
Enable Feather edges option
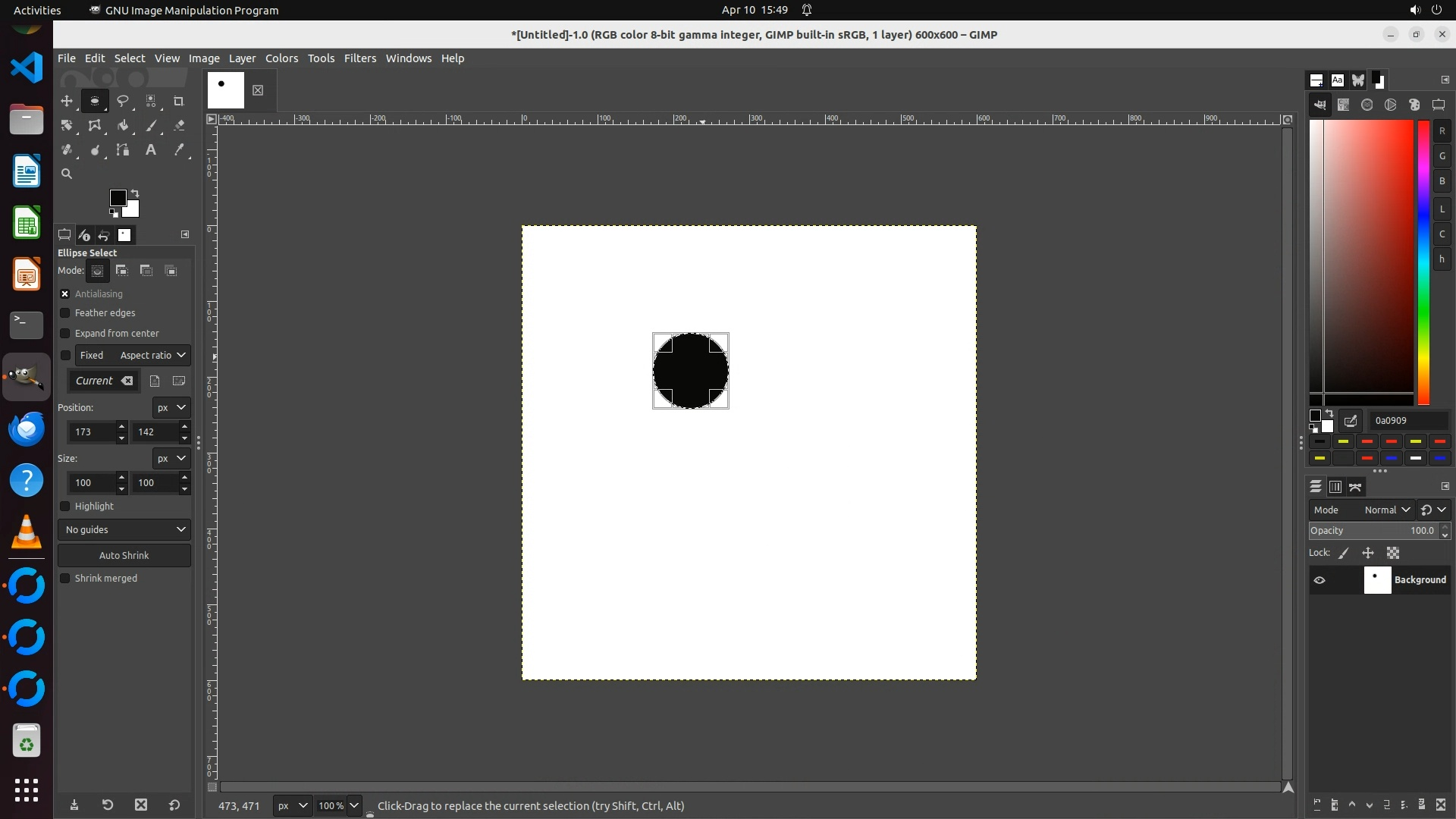click(x=65, y=313)
